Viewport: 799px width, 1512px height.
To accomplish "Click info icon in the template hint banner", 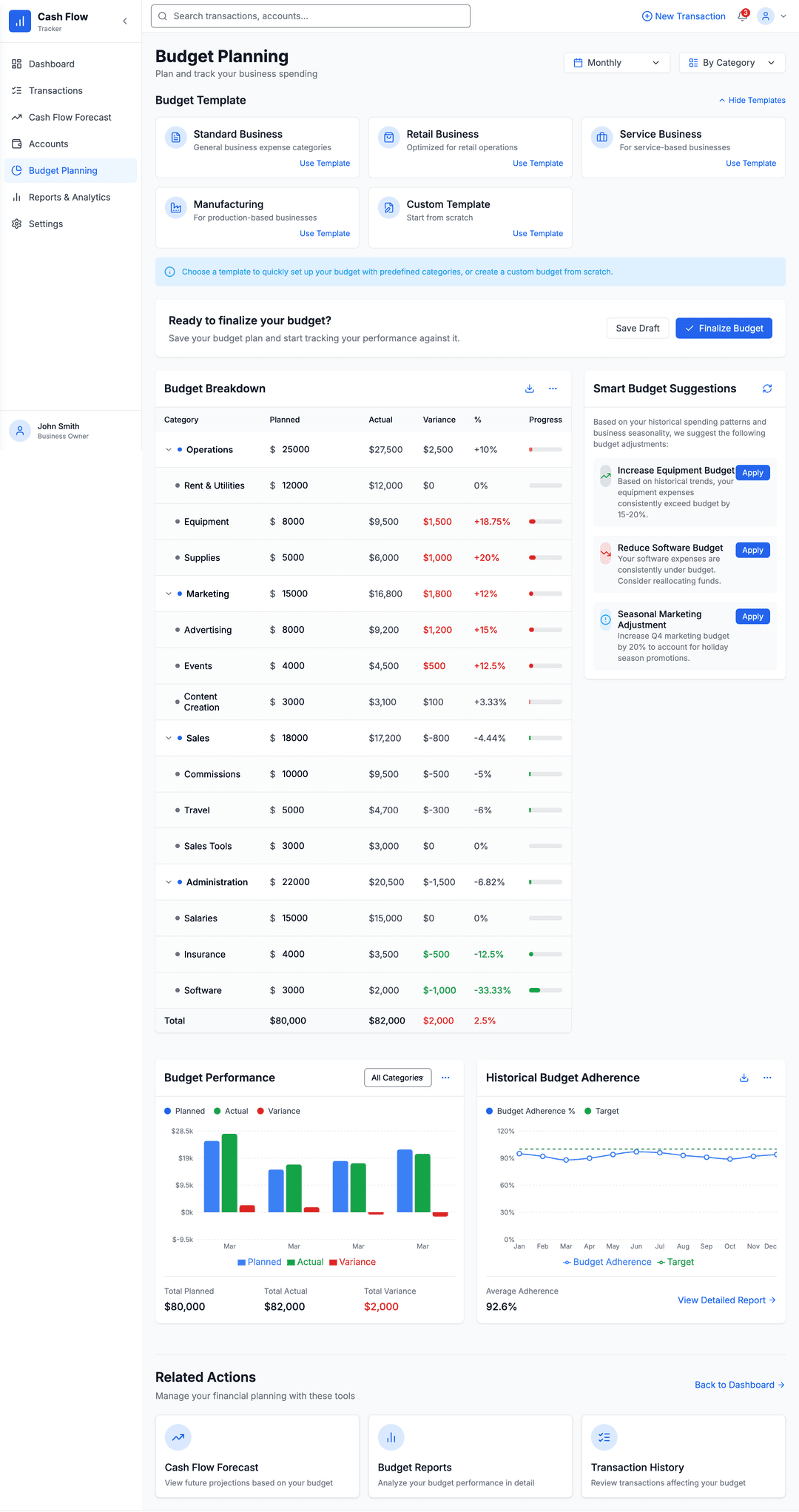I will pos(169,272).
